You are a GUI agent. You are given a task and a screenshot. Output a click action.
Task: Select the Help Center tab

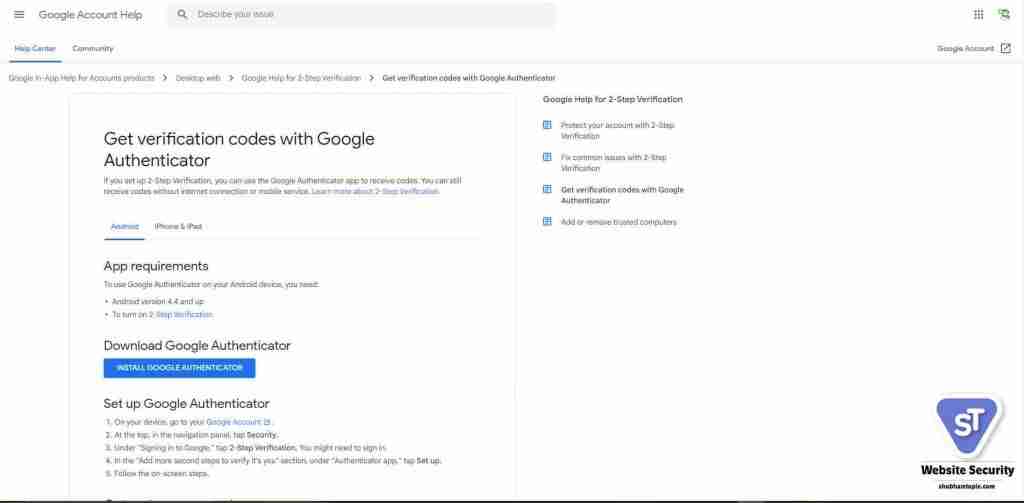click(35, 48)
